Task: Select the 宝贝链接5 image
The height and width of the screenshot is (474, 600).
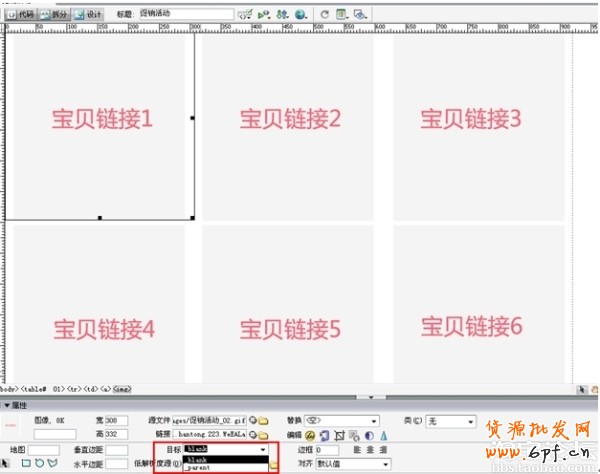Action: point(290,327)
